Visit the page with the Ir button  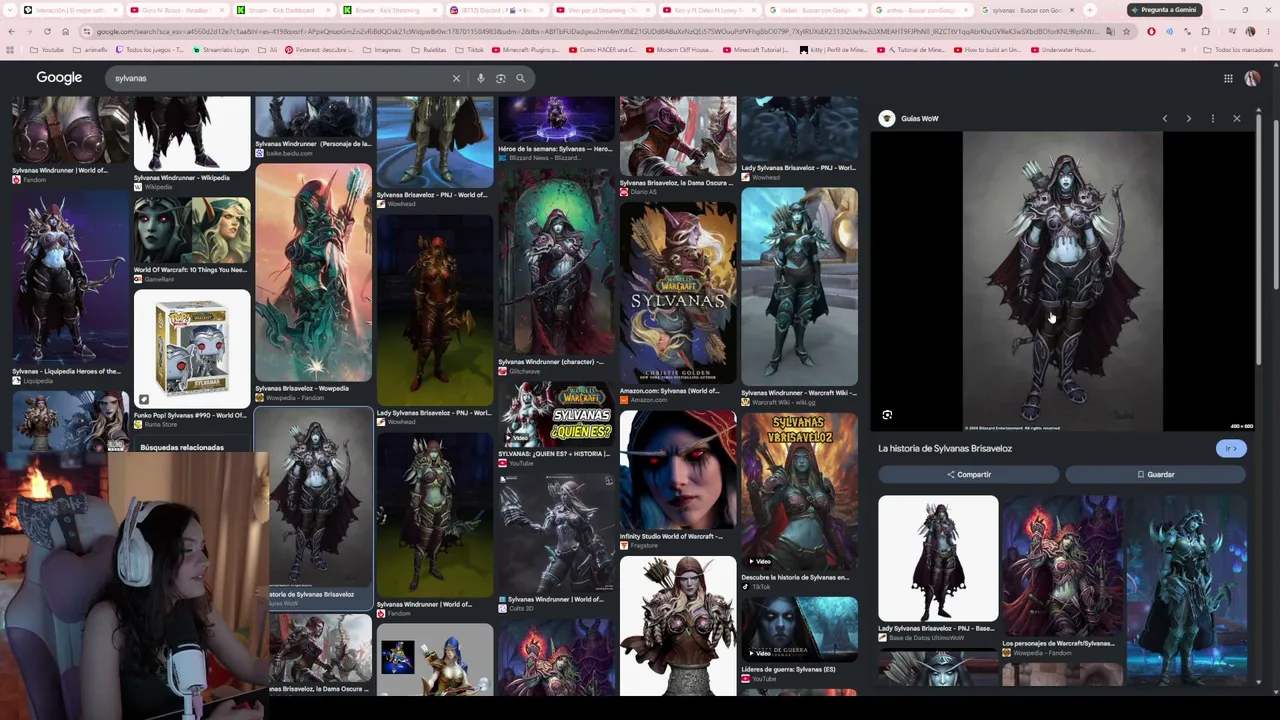tap(1231, 448)
